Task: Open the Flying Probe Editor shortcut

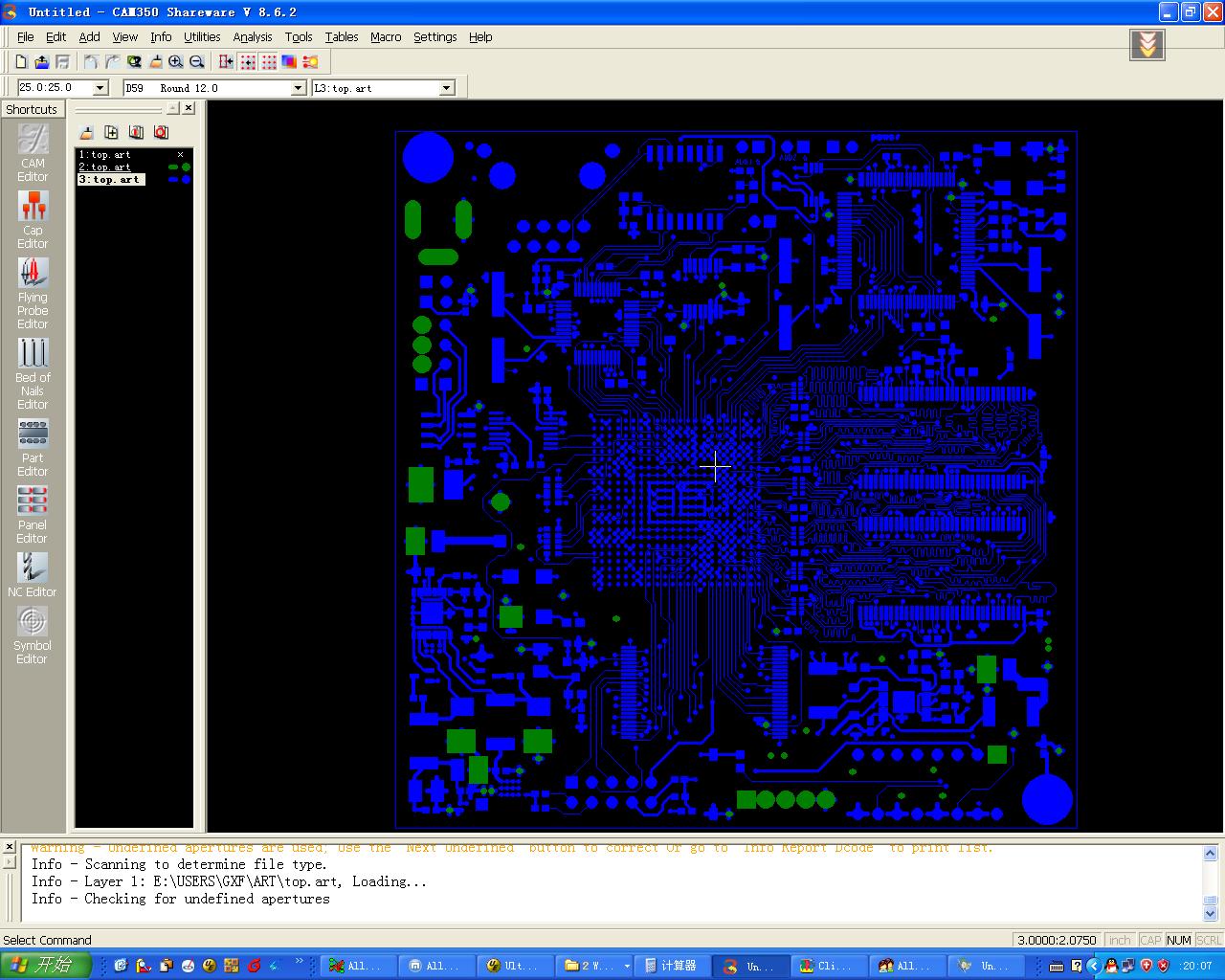Action: tap(33, 294)
